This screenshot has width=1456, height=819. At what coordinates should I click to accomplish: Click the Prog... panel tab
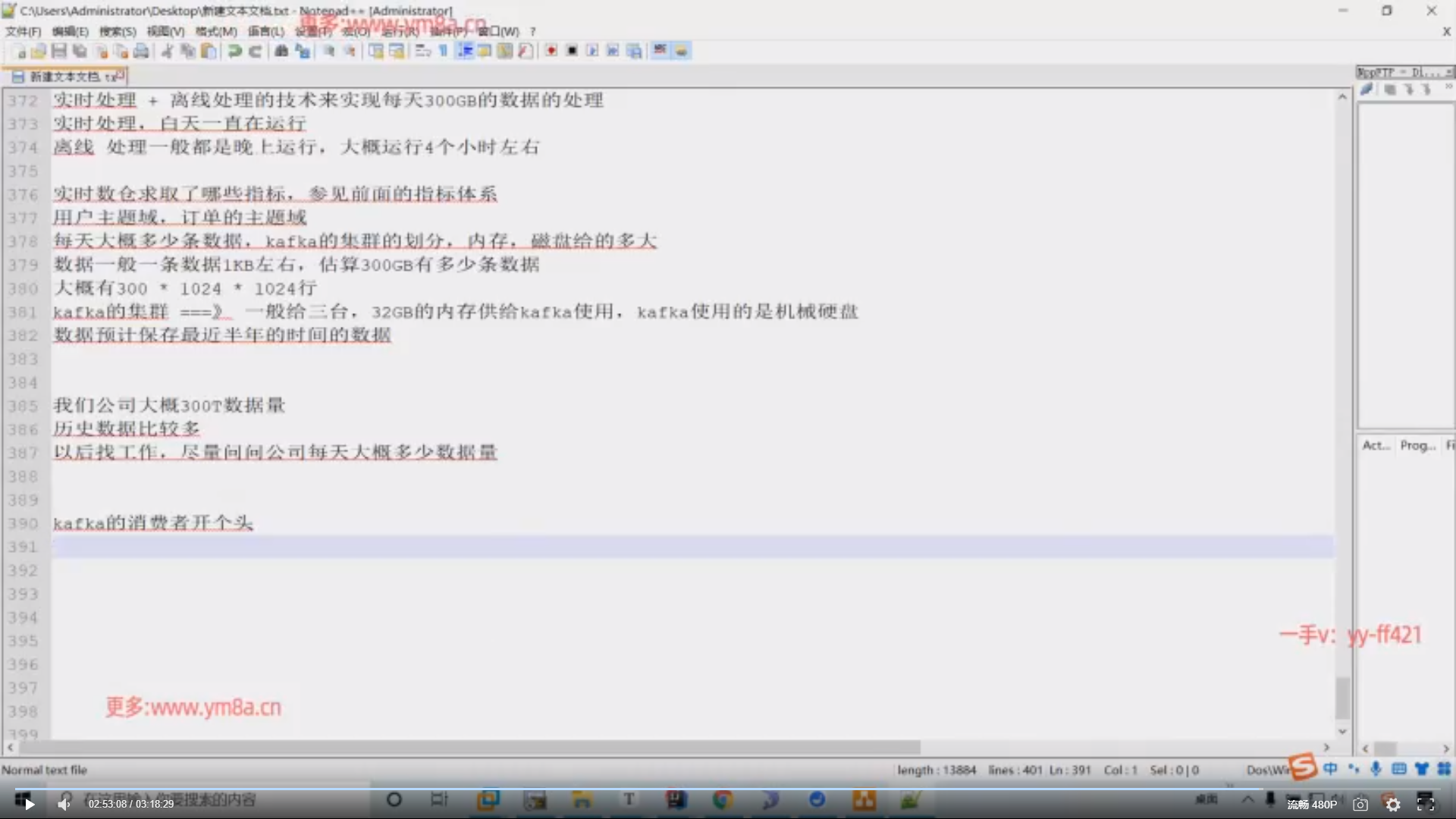(x=1417, y=445)
